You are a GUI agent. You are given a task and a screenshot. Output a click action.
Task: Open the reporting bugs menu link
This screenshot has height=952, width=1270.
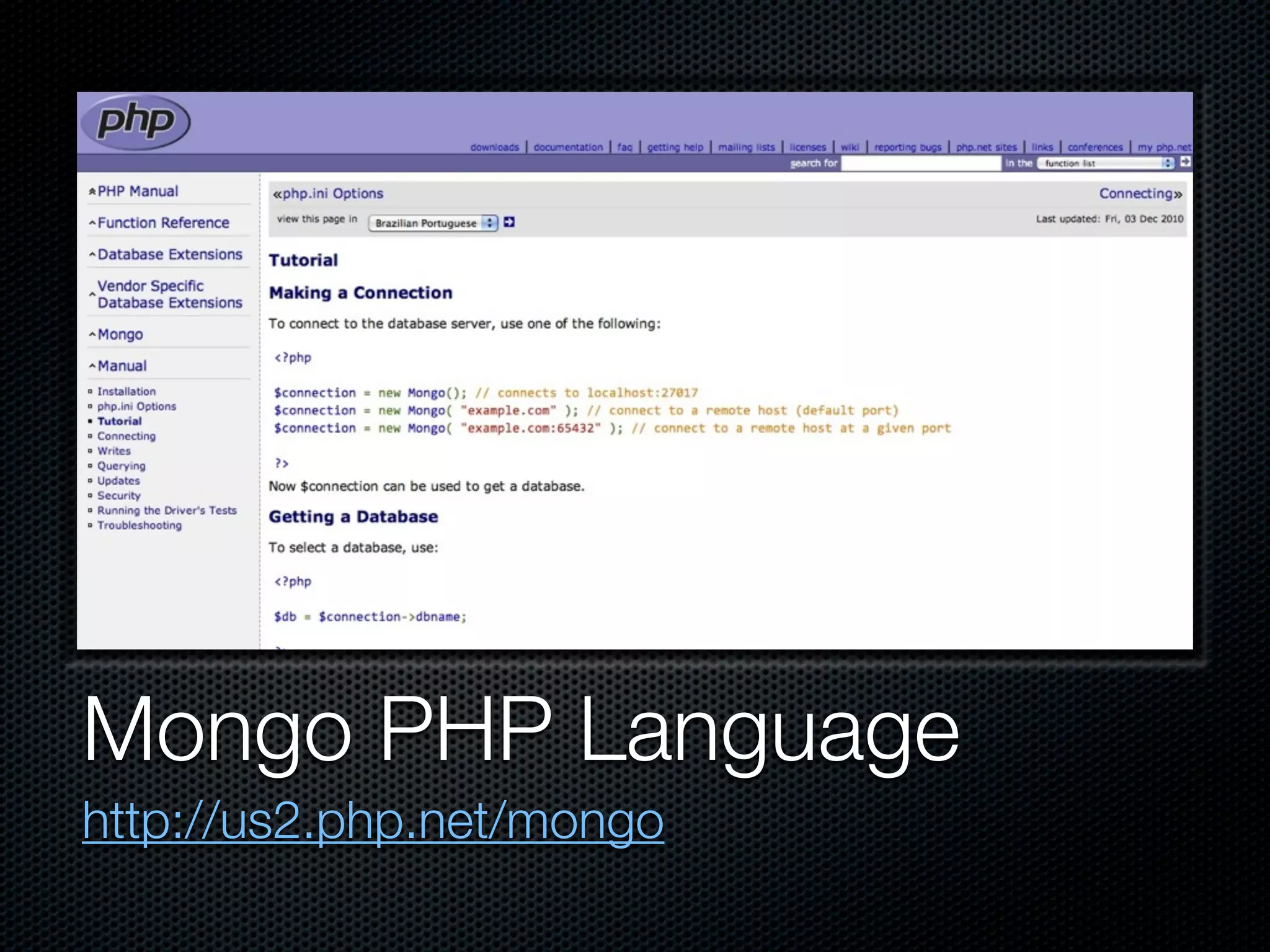pyautogui.click(x=908, y=148)
